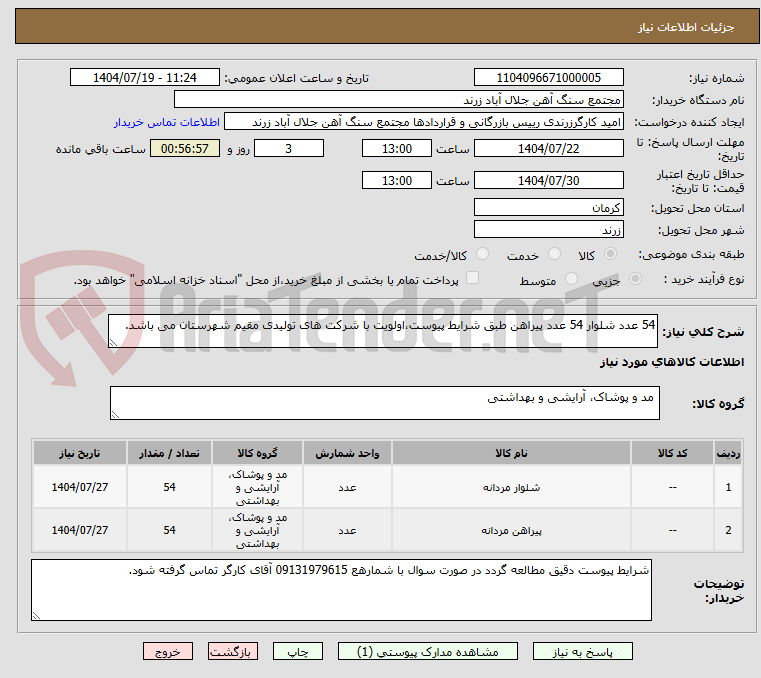The image size is (761, 678).
Task: Click the 'توضیحات خریدار' notes text area
Action: pyautogui.click(x=342, y=590)
